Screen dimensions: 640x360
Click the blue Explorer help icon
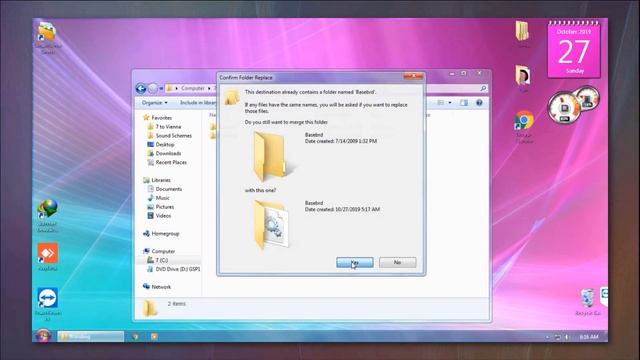[x=479, y=102]
